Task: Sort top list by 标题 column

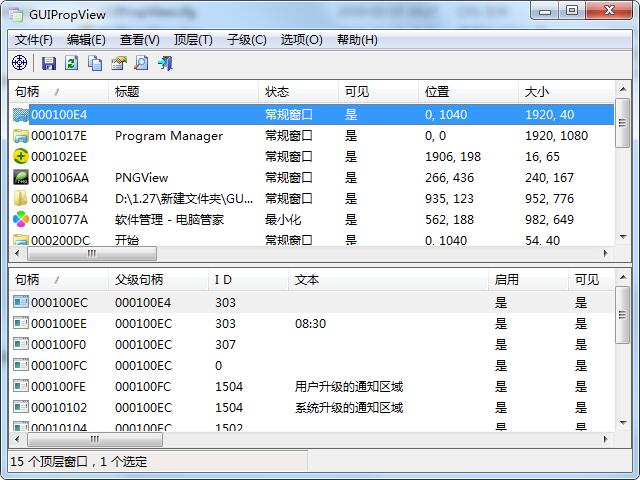Action: 183,92
